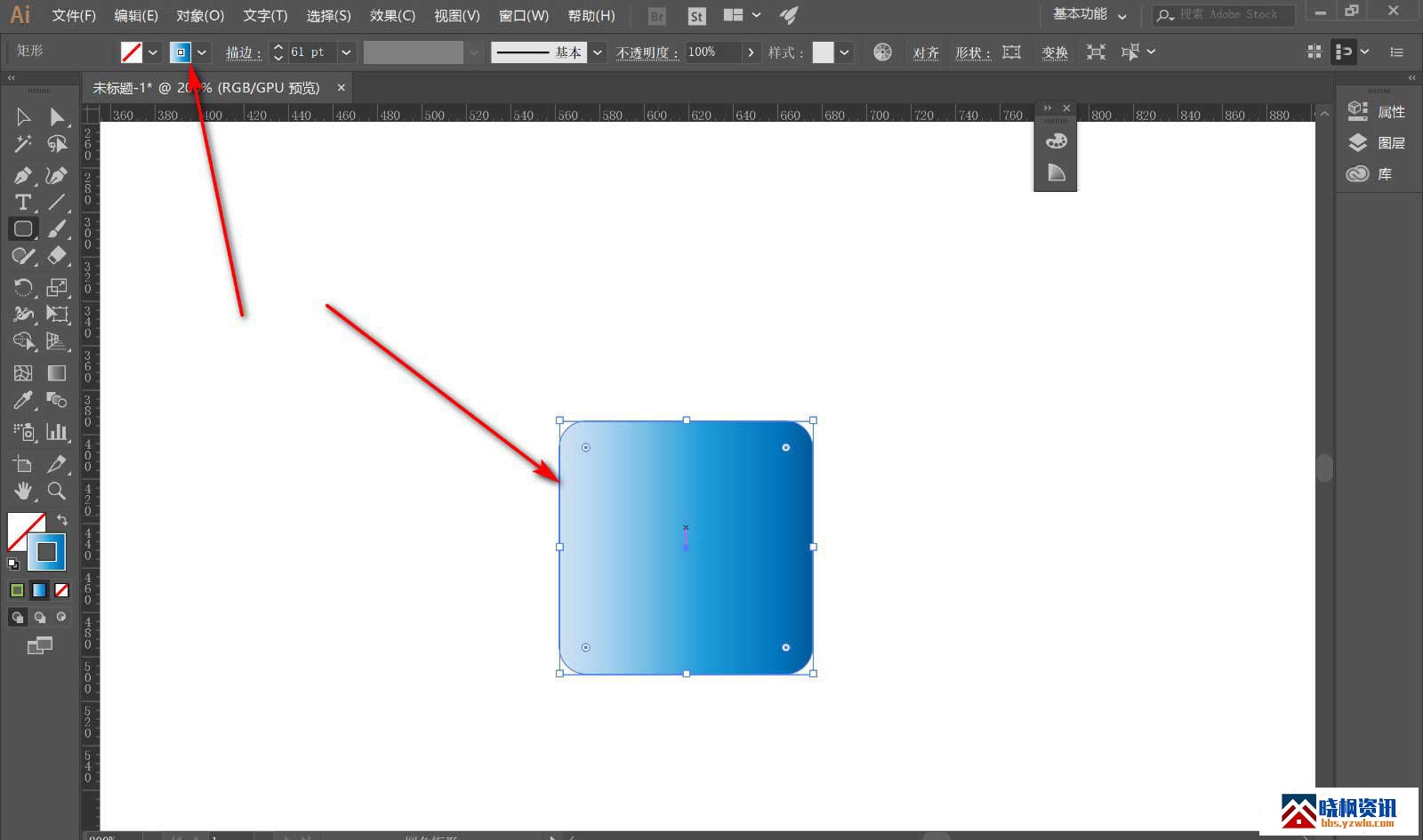This screenshot has height=840, width=1423.
Task: Open the Recolor Artwork color wheel icon
Action: [882, 52]
